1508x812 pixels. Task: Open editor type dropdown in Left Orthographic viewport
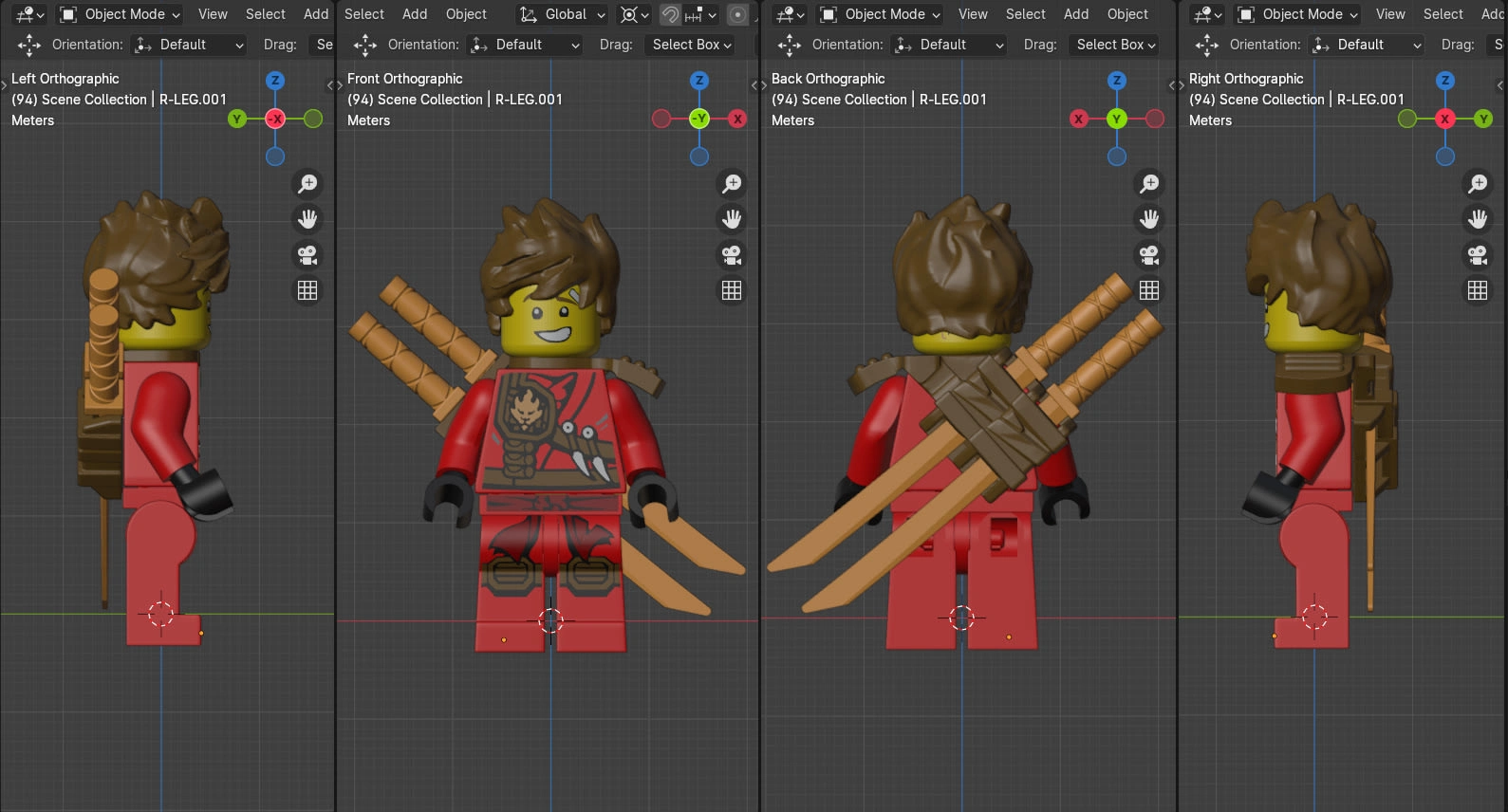pyautogui.click(x=30, y=14)
